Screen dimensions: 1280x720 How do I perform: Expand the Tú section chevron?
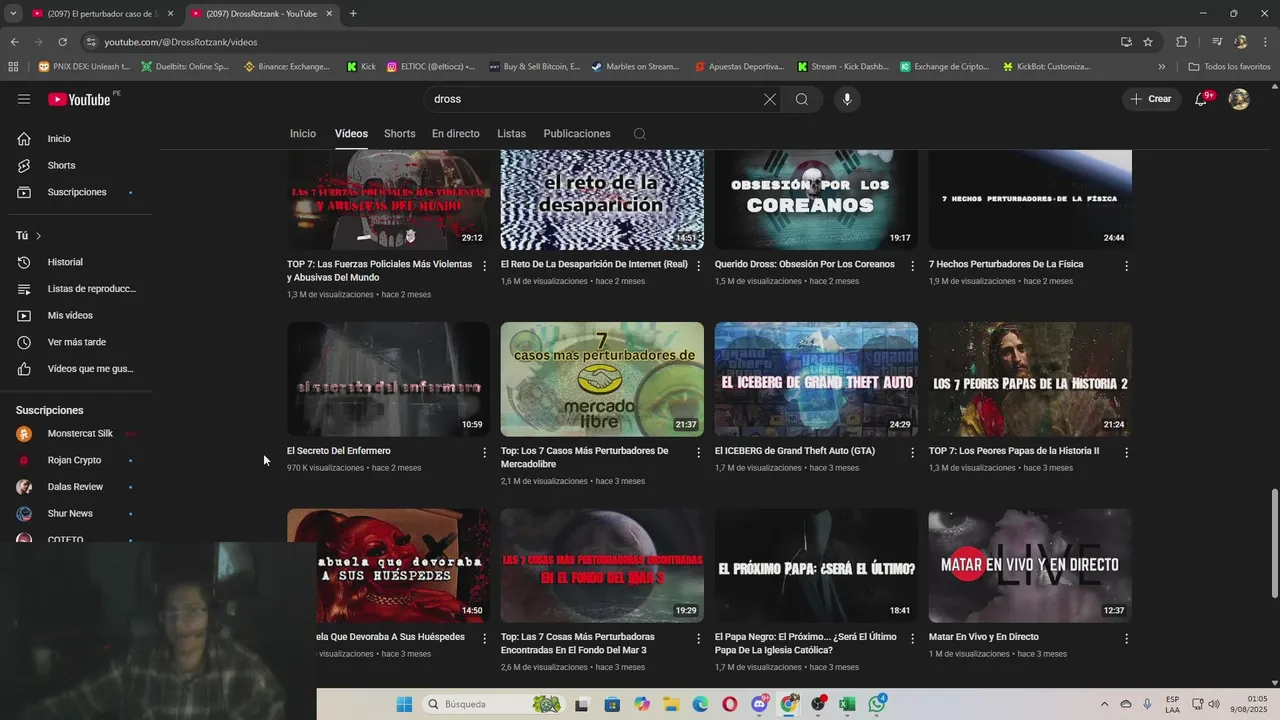38,236
